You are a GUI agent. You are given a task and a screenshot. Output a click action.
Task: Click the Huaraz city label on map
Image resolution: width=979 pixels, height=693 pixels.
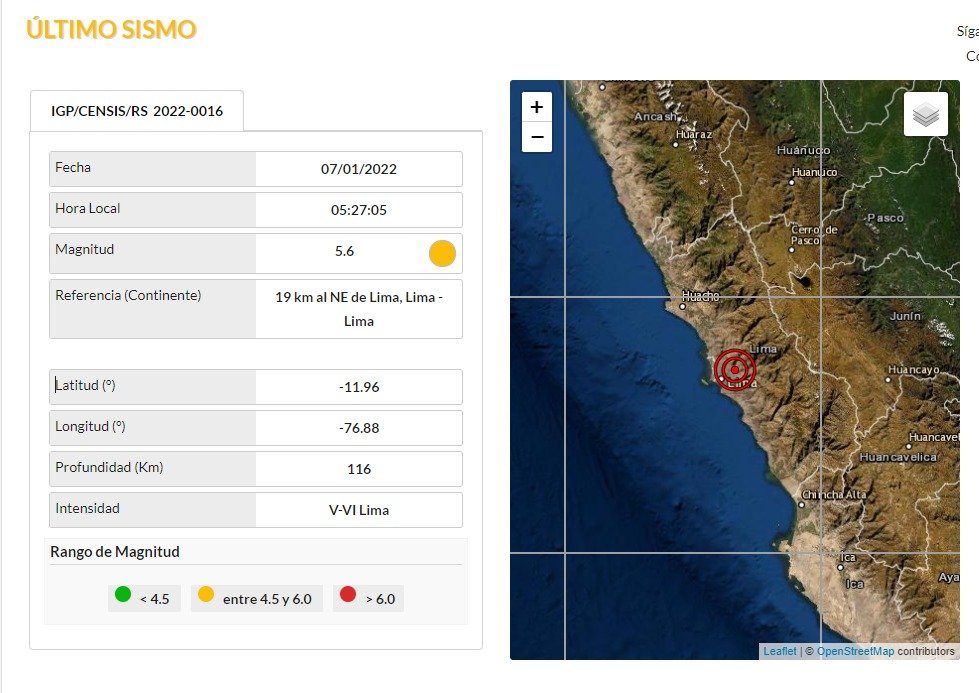(694, 134)
